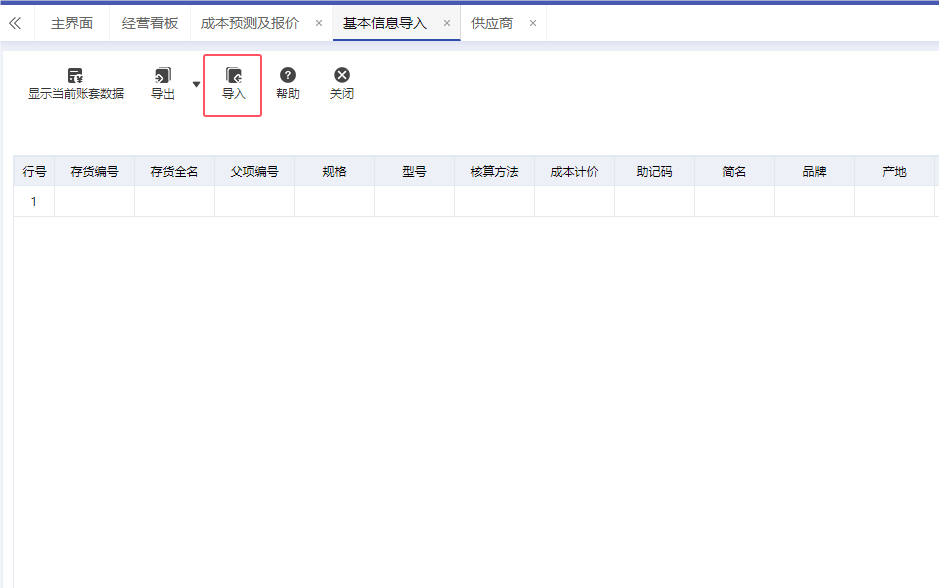
Task: Click the 品牌 column header
Action: click(814, 172)
